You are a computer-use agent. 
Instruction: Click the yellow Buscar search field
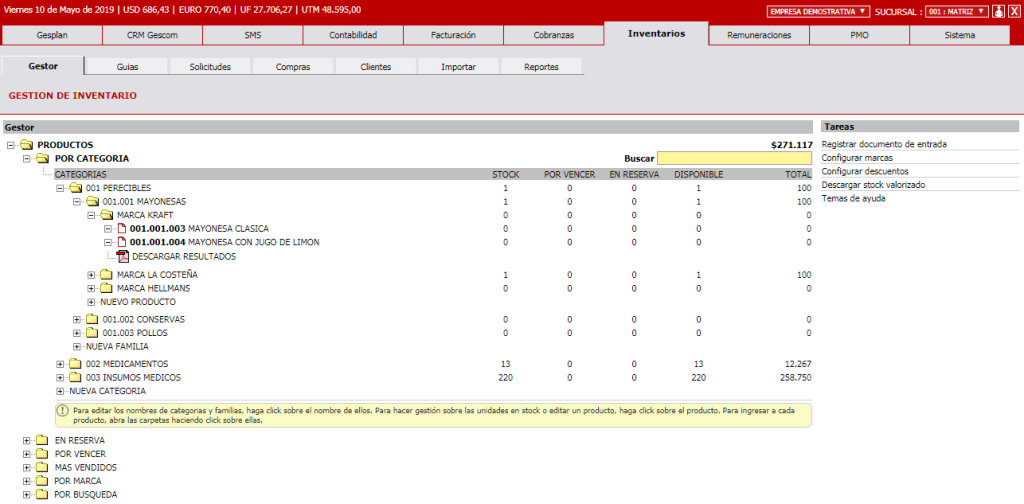coord(734,158)
